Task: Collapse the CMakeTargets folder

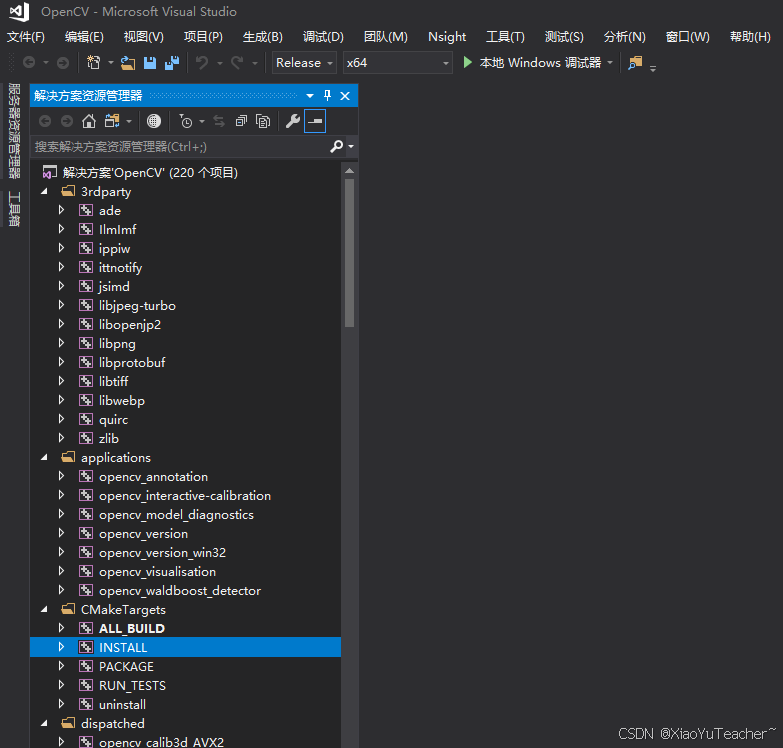Action: pos(44,609)
